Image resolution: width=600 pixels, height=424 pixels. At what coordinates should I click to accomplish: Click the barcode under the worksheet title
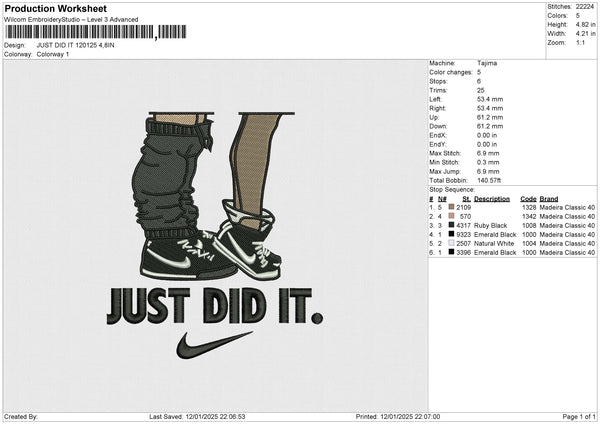click(x=95, y=32)
